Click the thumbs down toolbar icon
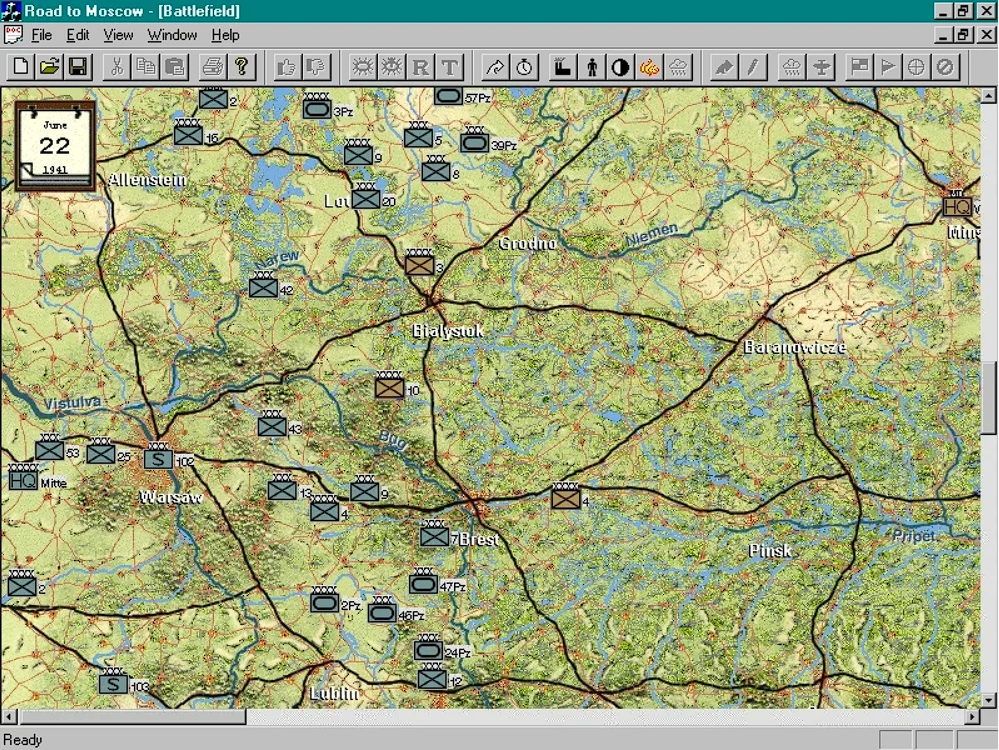The width and height of the screenshot is (999, 750). pyautogui.click(x=315, y=67)
